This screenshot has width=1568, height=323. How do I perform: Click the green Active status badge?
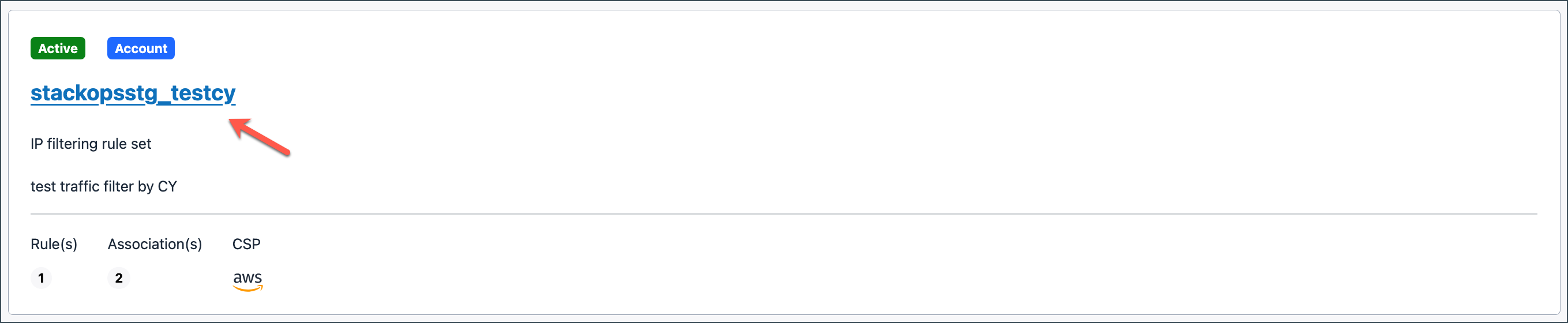pos(58,48)
